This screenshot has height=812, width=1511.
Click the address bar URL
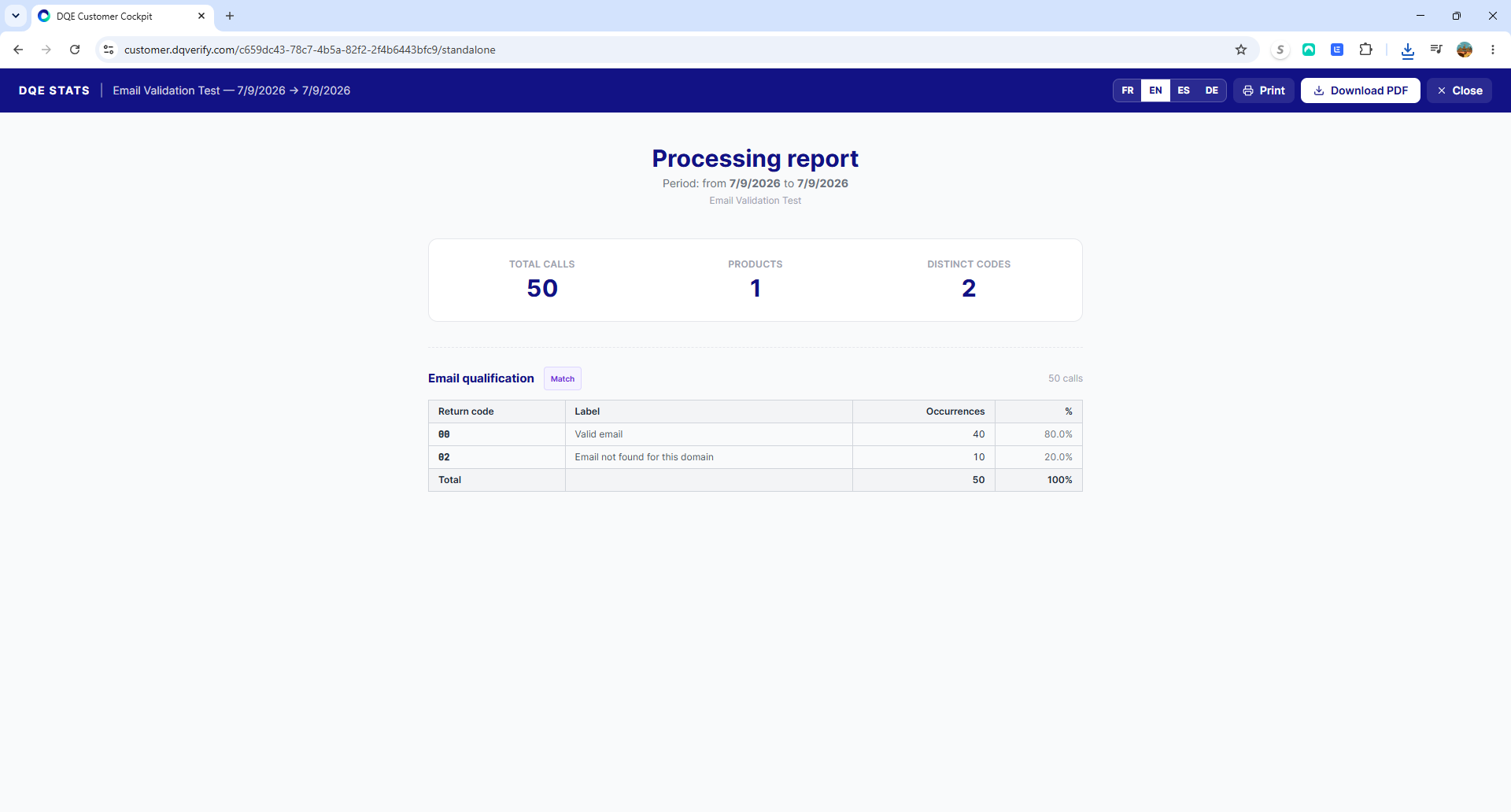310,50
